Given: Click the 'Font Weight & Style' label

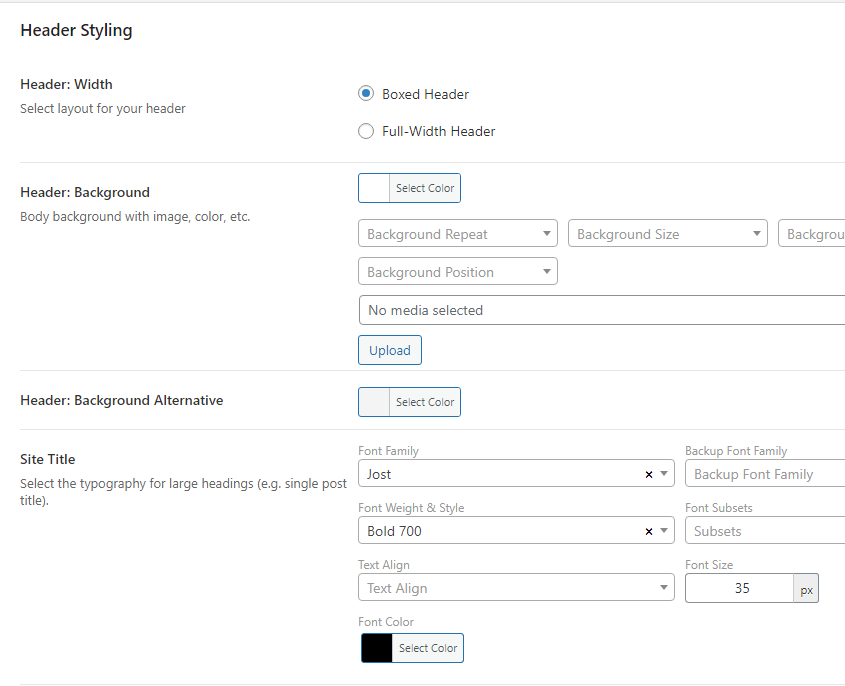Looking at the screenshot, I should tap(411, 508).
